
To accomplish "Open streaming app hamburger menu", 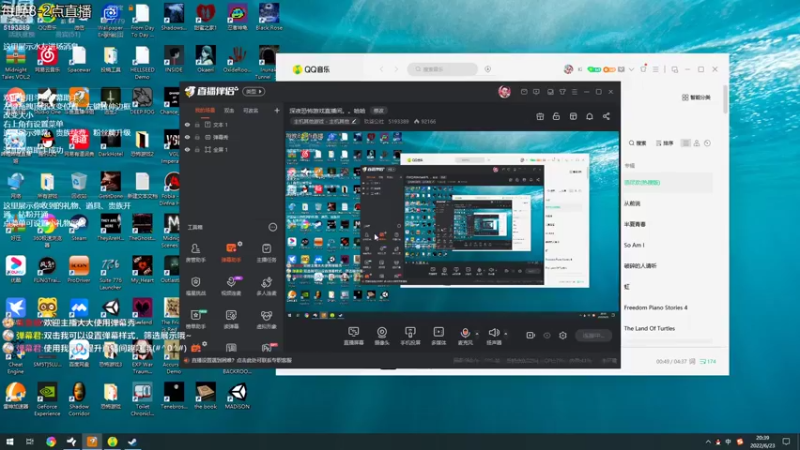I will coord(574,92).
